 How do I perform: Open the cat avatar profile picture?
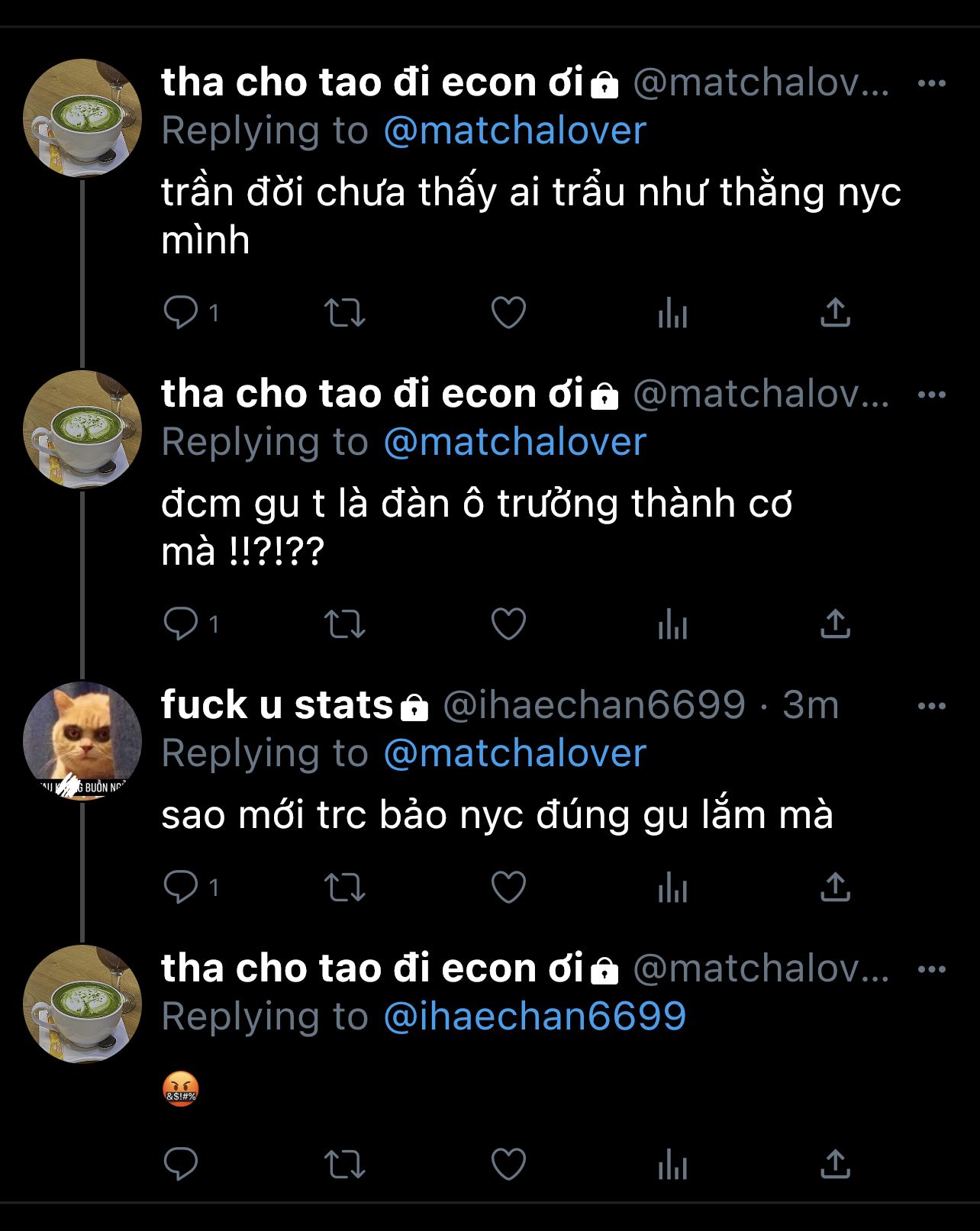[x=82, y=740]
